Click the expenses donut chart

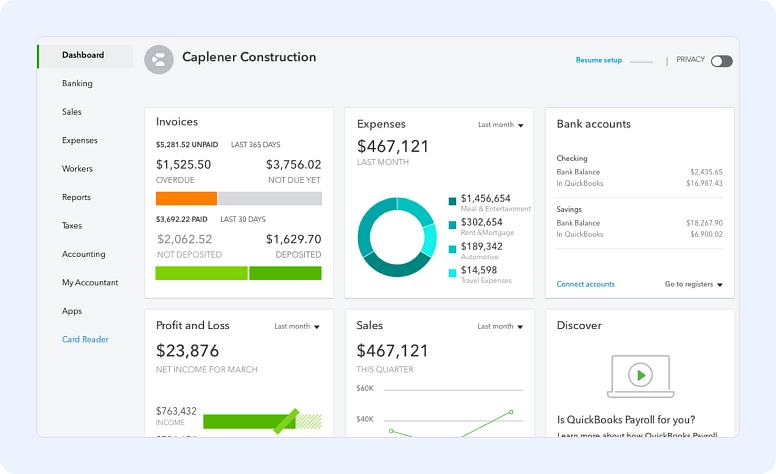pos(397,237)
